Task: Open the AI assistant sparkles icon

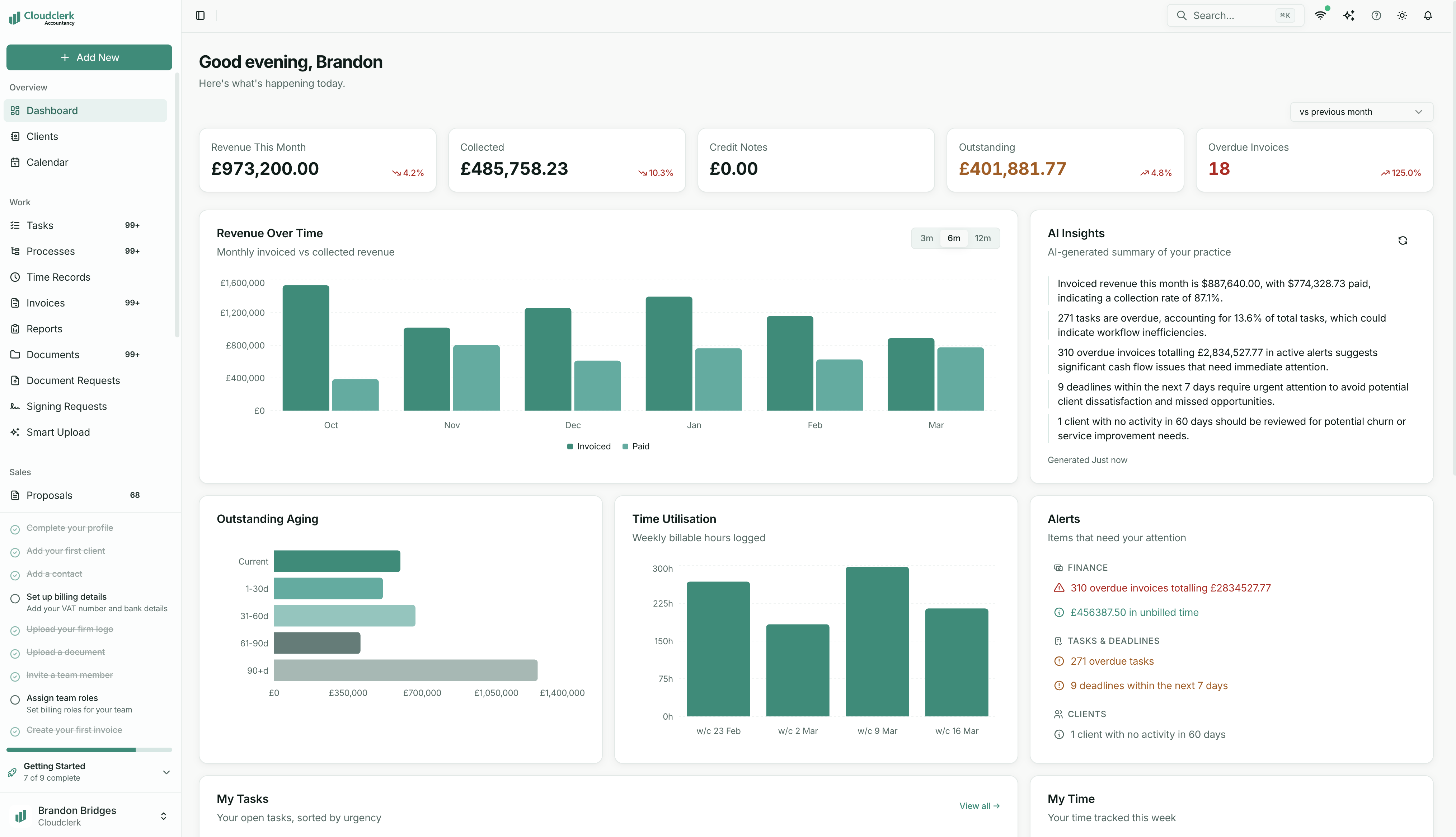Action: (1349, 15)
